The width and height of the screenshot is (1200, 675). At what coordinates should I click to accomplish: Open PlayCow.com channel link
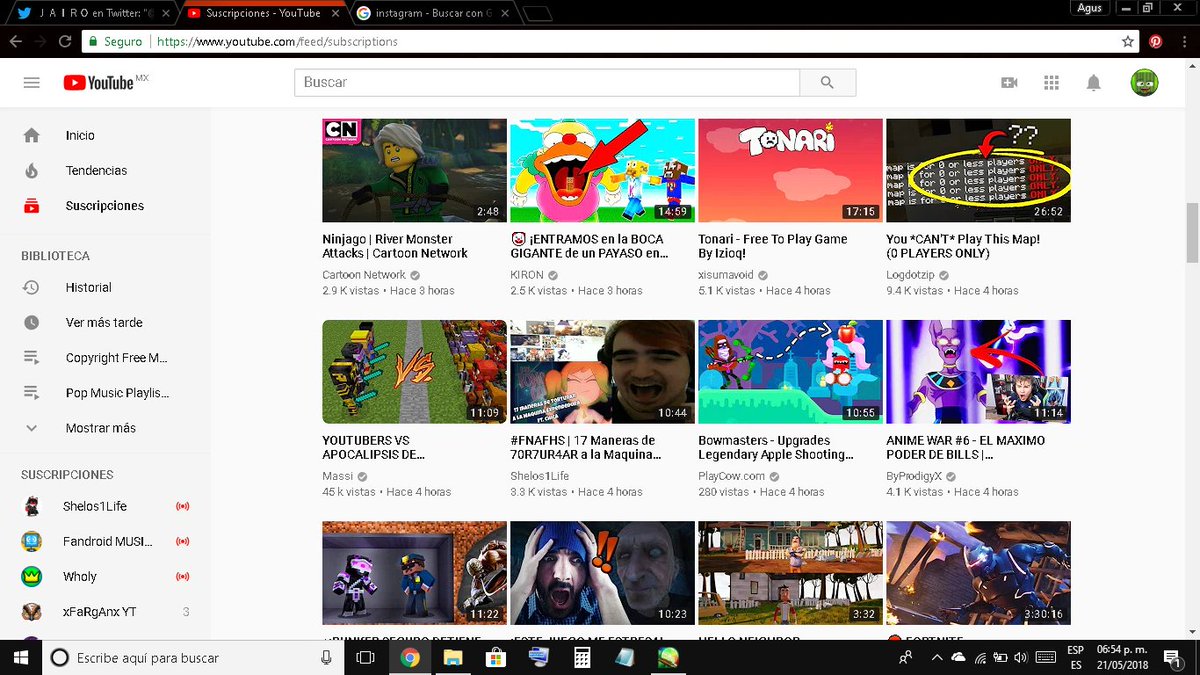(732, 476)
